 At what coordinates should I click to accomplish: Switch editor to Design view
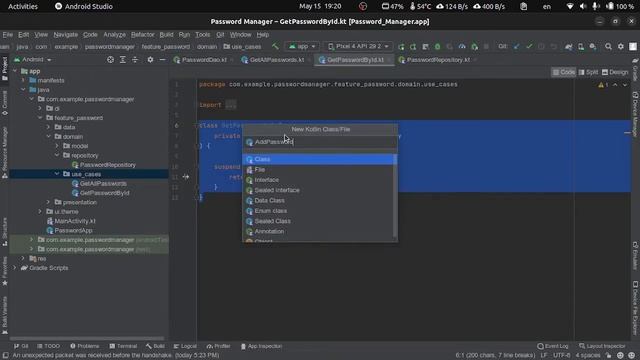pos(615,72)
